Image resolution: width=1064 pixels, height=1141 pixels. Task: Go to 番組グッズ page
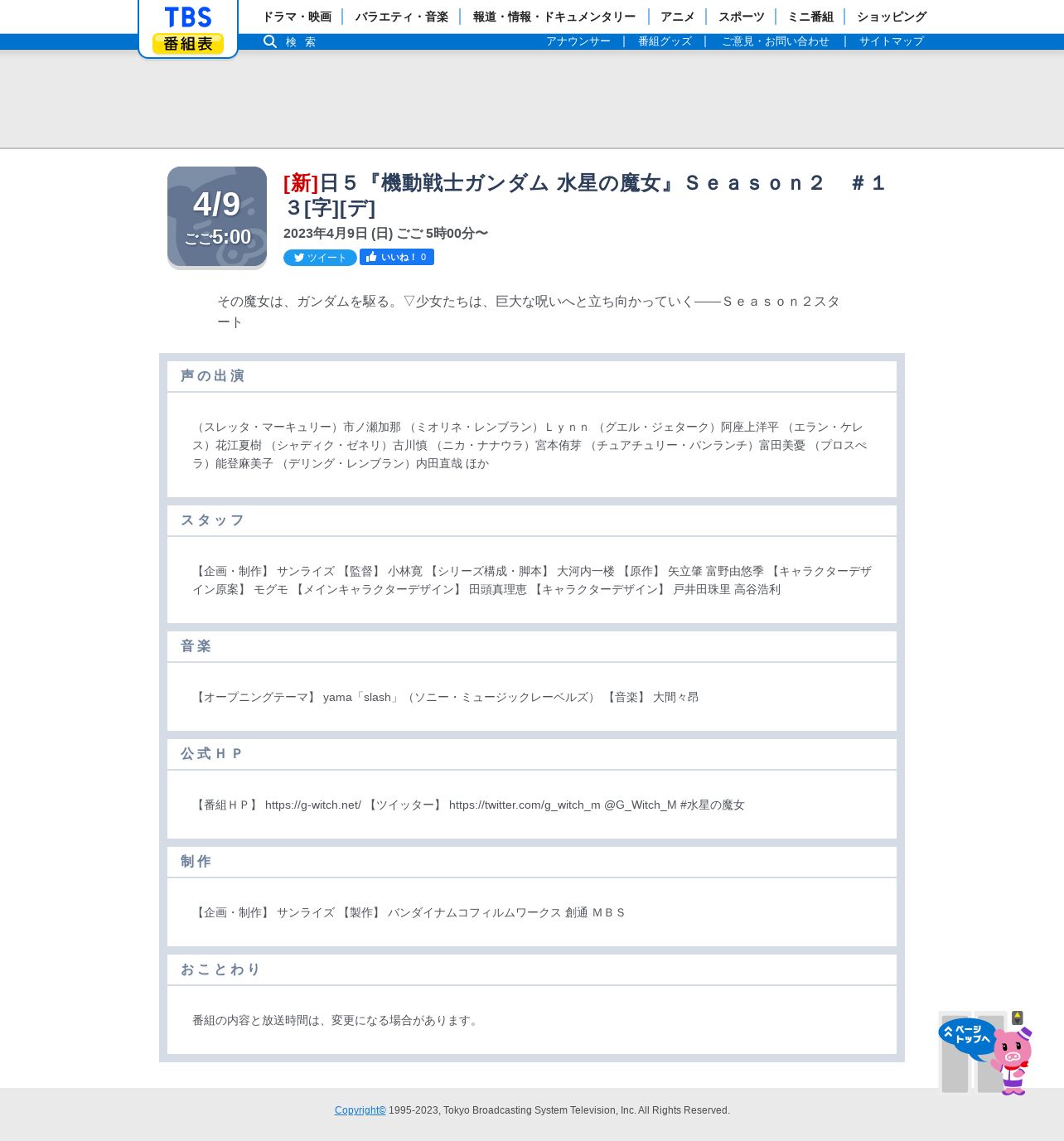(x=665, y=41)
